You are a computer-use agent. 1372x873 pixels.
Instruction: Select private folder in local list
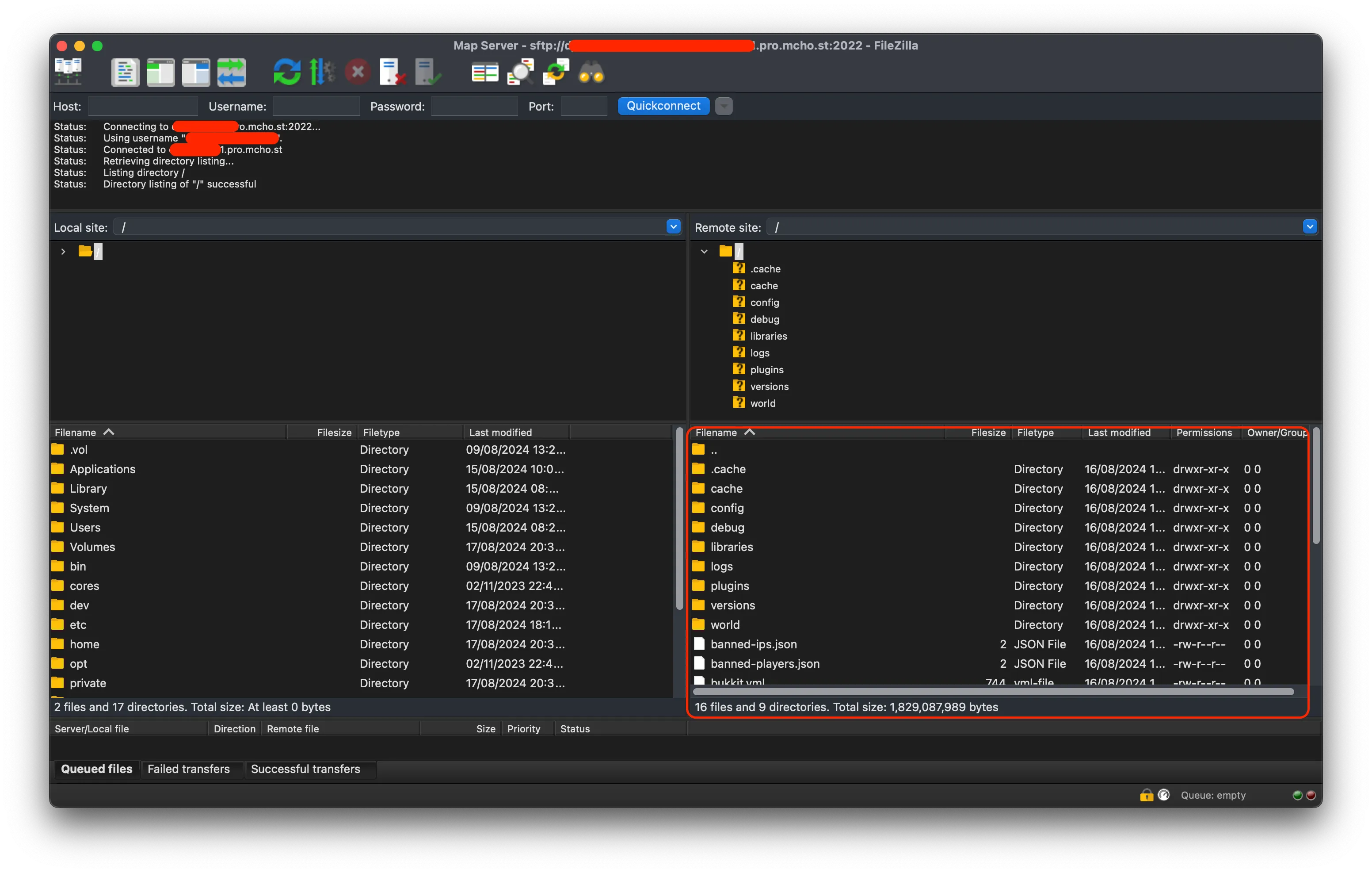(x=361, y=683)
